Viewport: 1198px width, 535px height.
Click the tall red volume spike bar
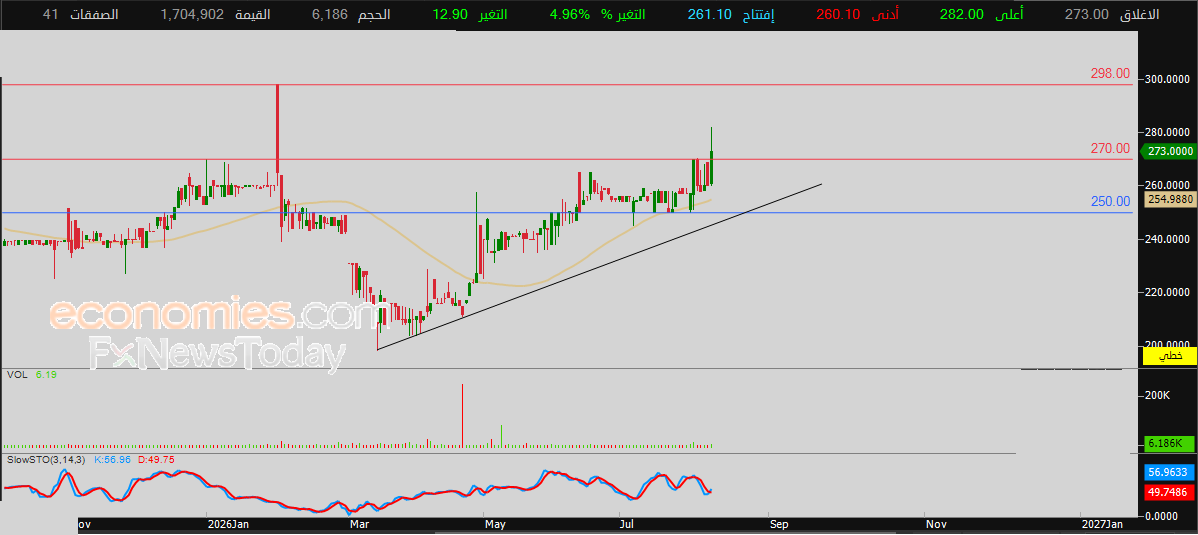[462, 415]
